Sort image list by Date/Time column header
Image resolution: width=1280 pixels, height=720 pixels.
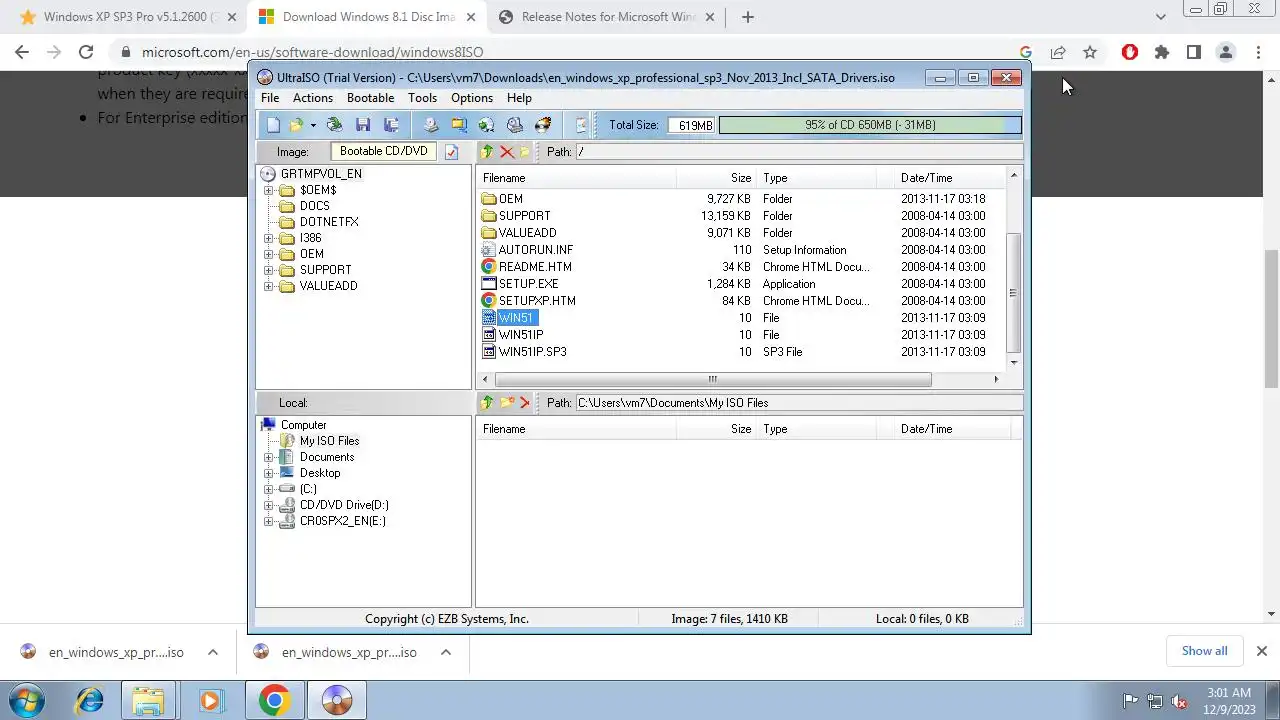pos(950,178)
